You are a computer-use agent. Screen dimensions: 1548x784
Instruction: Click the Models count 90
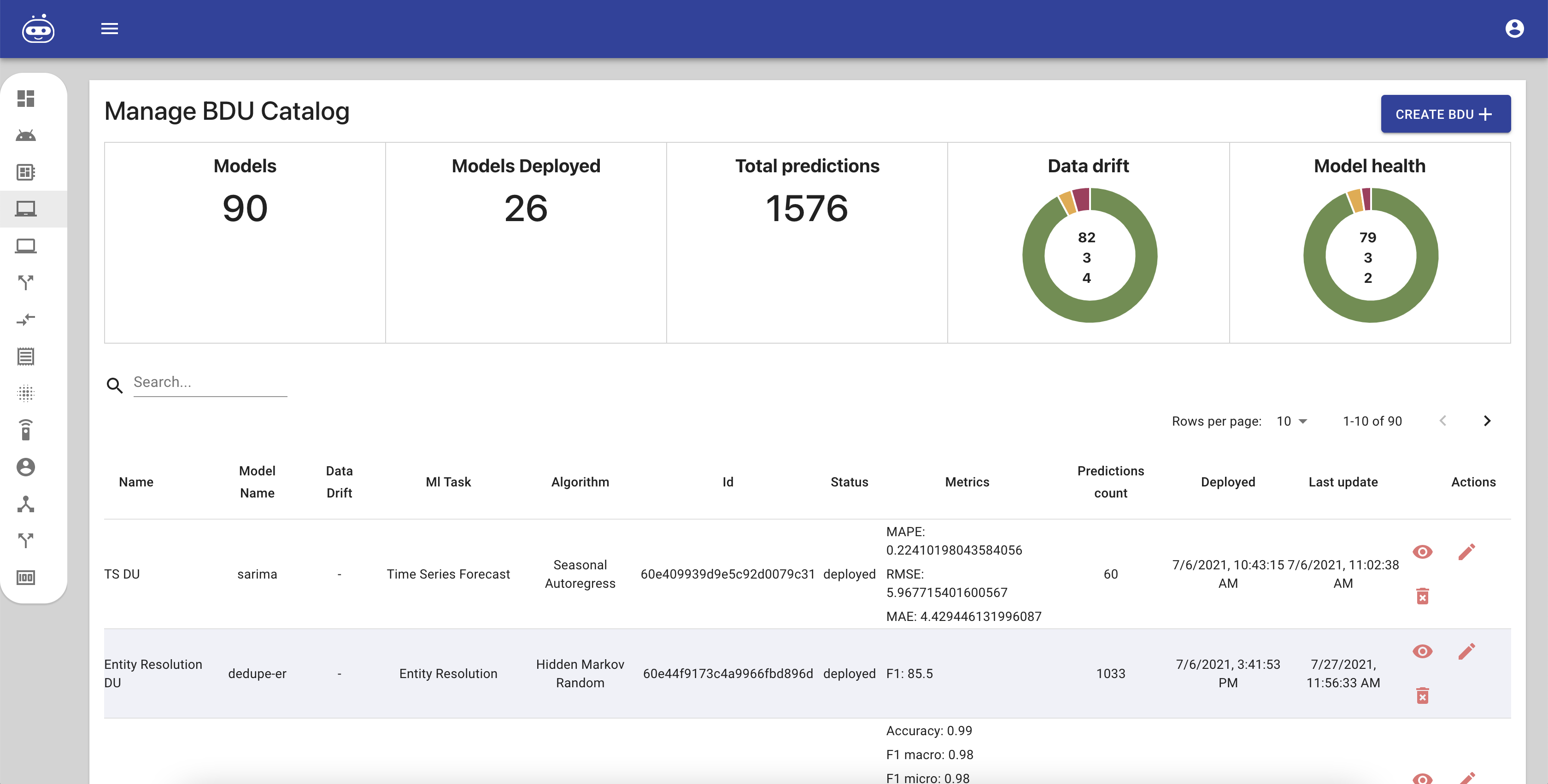245,209
